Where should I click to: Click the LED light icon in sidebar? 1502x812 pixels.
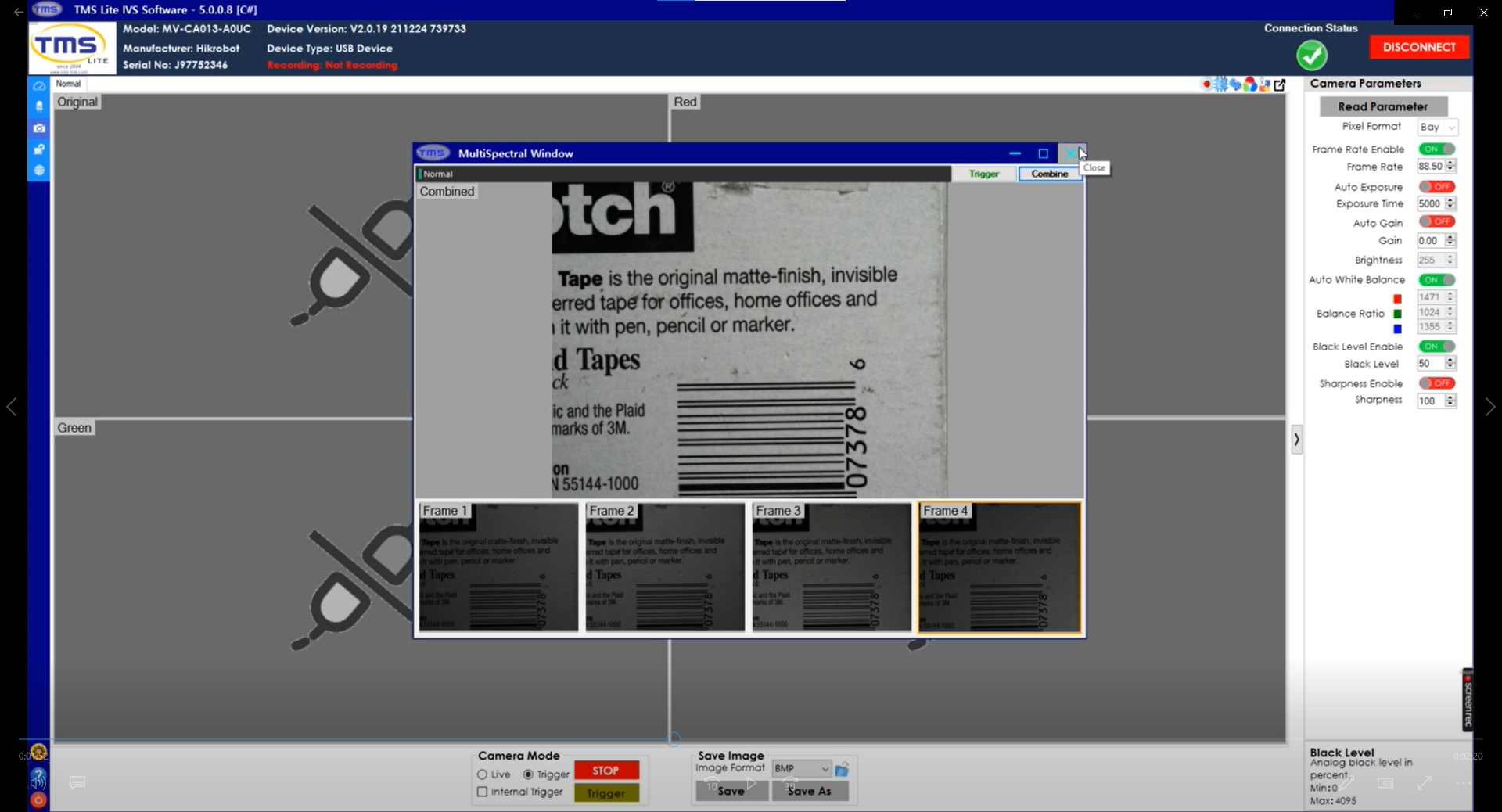coord(38,107)
